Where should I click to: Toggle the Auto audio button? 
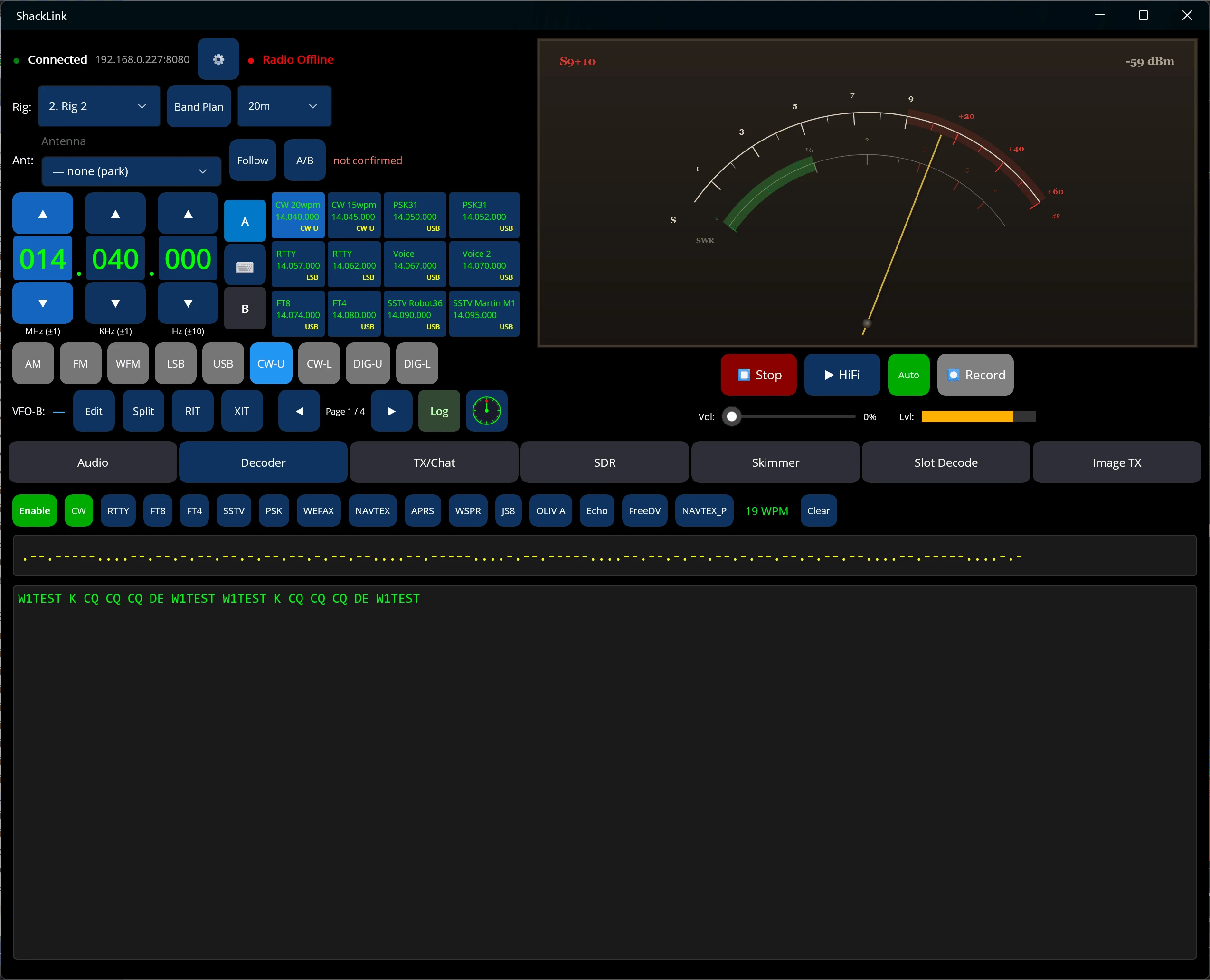tap(908, 375)
